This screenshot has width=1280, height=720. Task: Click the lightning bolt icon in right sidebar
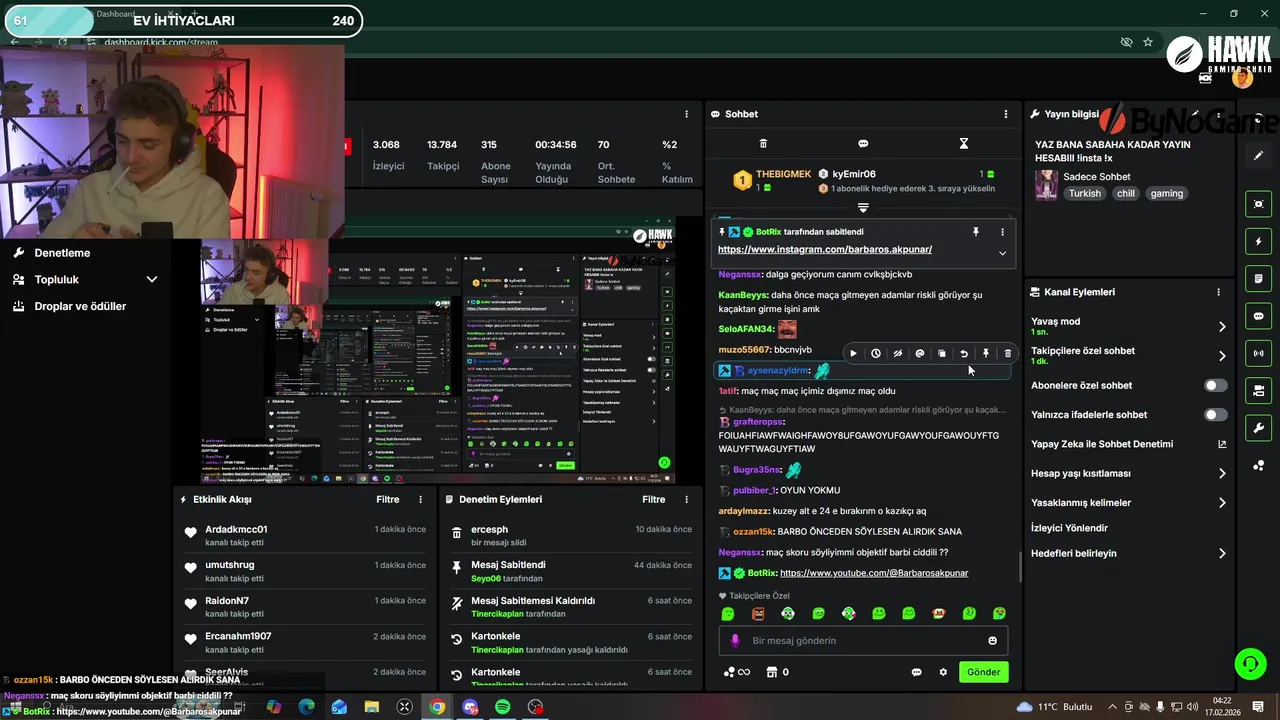coord(1259,242)
